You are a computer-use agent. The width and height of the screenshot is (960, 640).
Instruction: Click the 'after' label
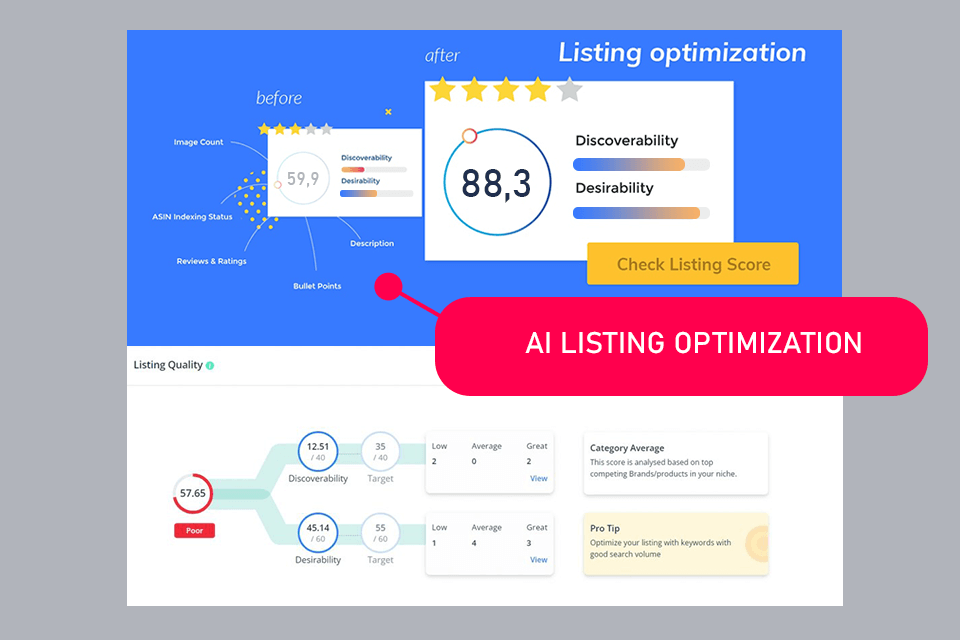click(x=442, y=56)
